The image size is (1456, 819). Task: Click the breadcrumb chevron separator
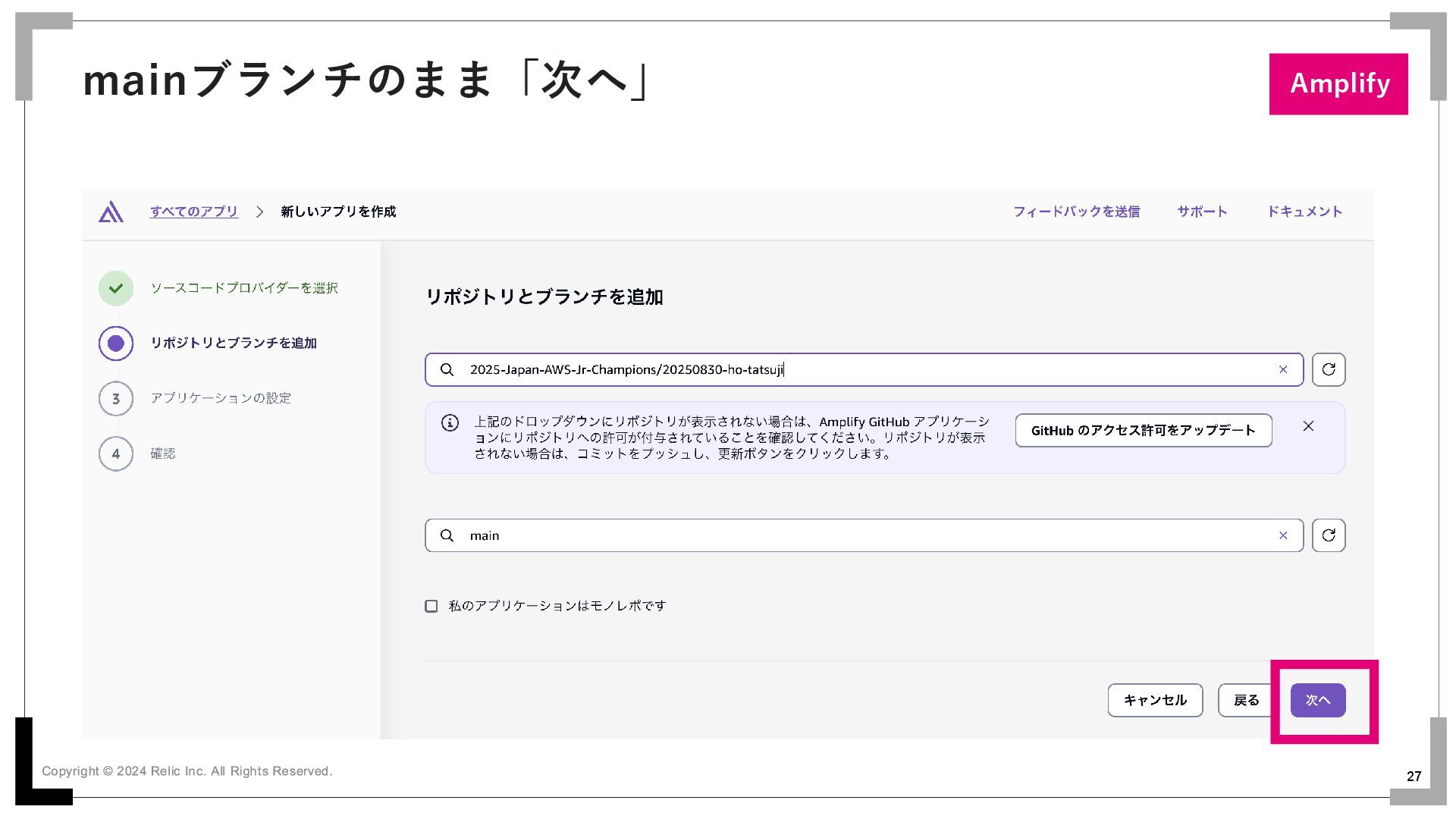[x=259, y=212]
